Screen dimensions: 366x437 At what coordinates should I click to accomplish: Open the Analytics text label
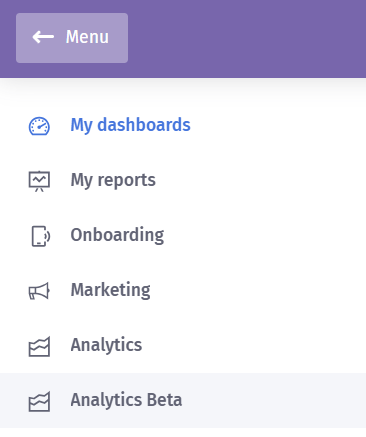coord(106,345)
